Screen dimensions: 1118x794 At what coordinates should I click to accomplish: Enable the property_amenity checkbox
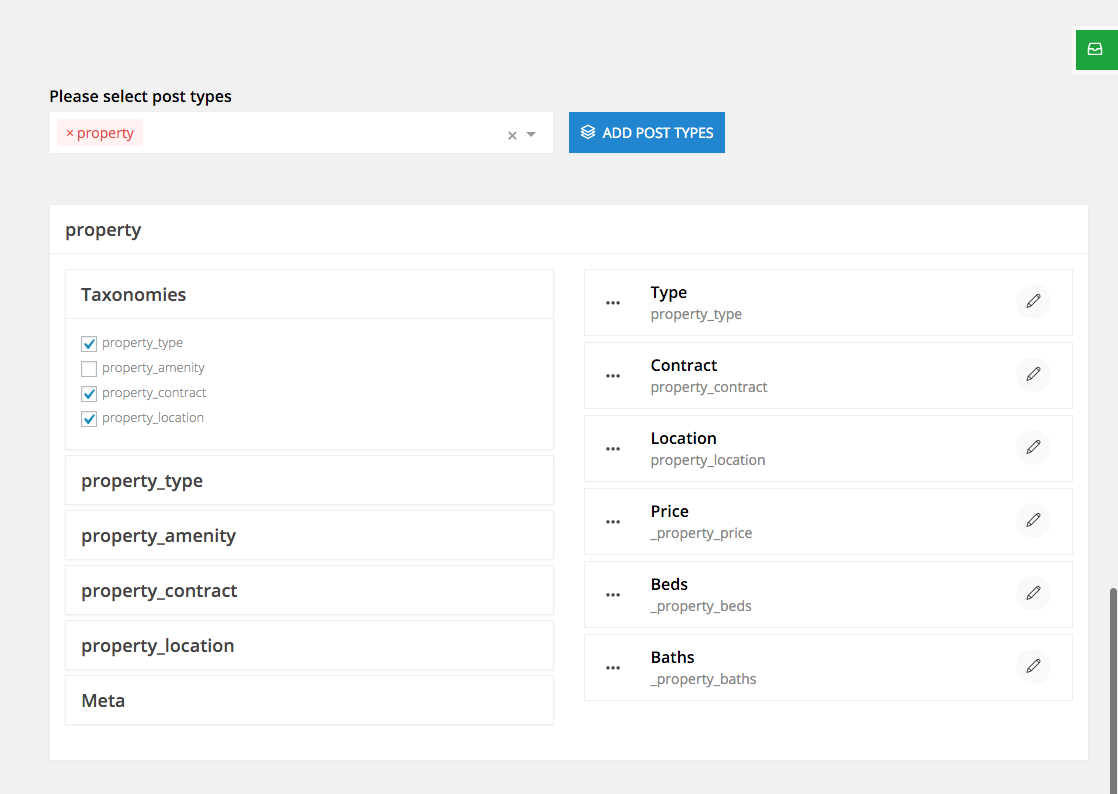point(89,368)
